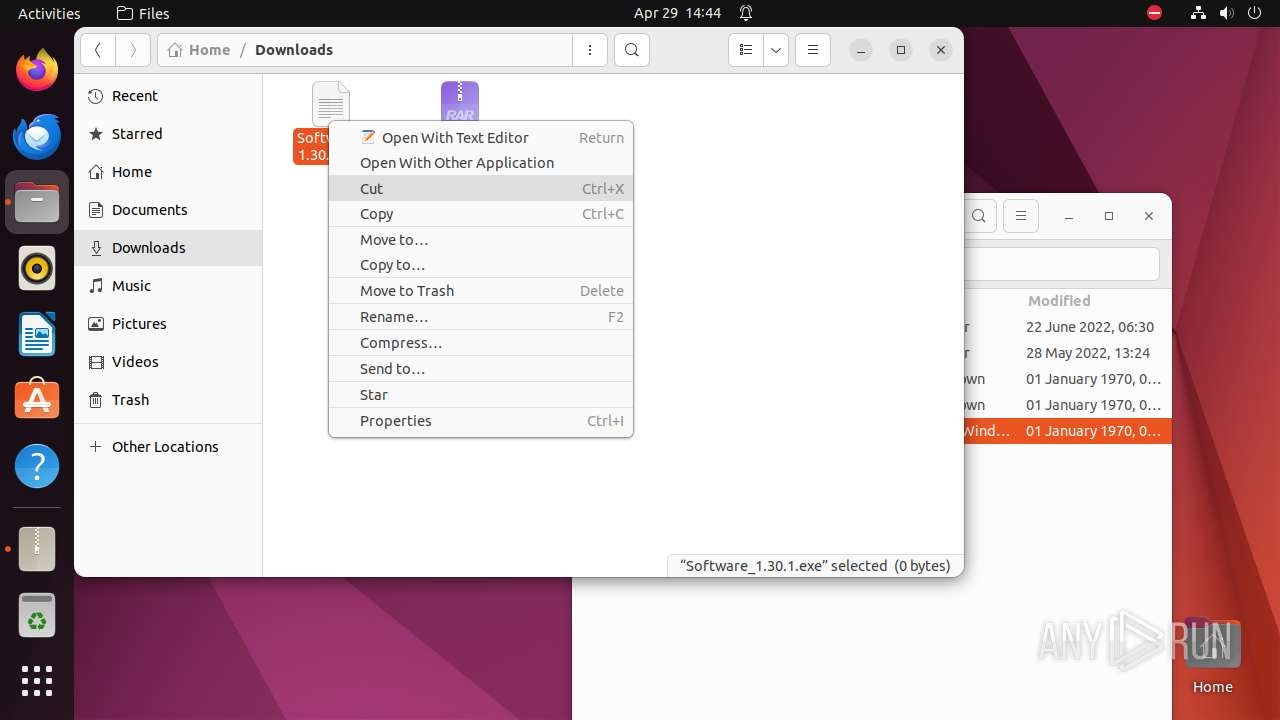Open path options menu with three dots

coord(590,50)
